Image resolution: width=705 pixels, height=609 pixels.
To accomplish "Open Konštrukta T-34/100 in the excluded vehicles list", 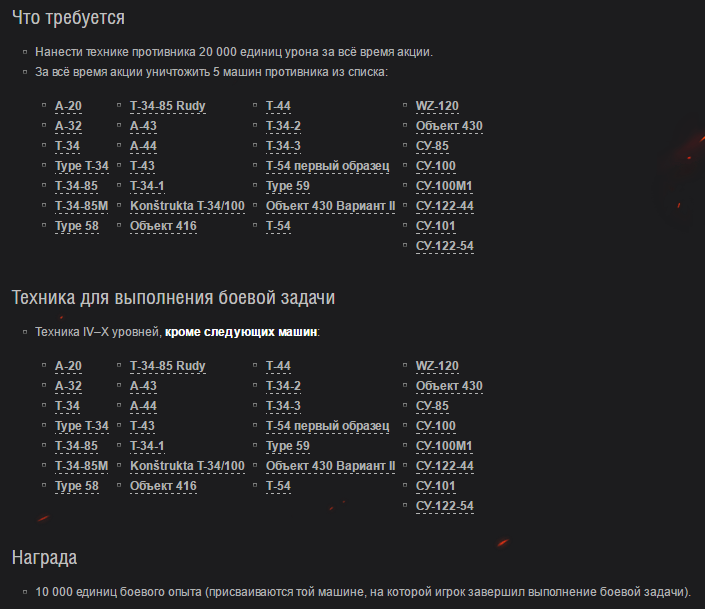I will pyautogui.click(x=187, y=466).
